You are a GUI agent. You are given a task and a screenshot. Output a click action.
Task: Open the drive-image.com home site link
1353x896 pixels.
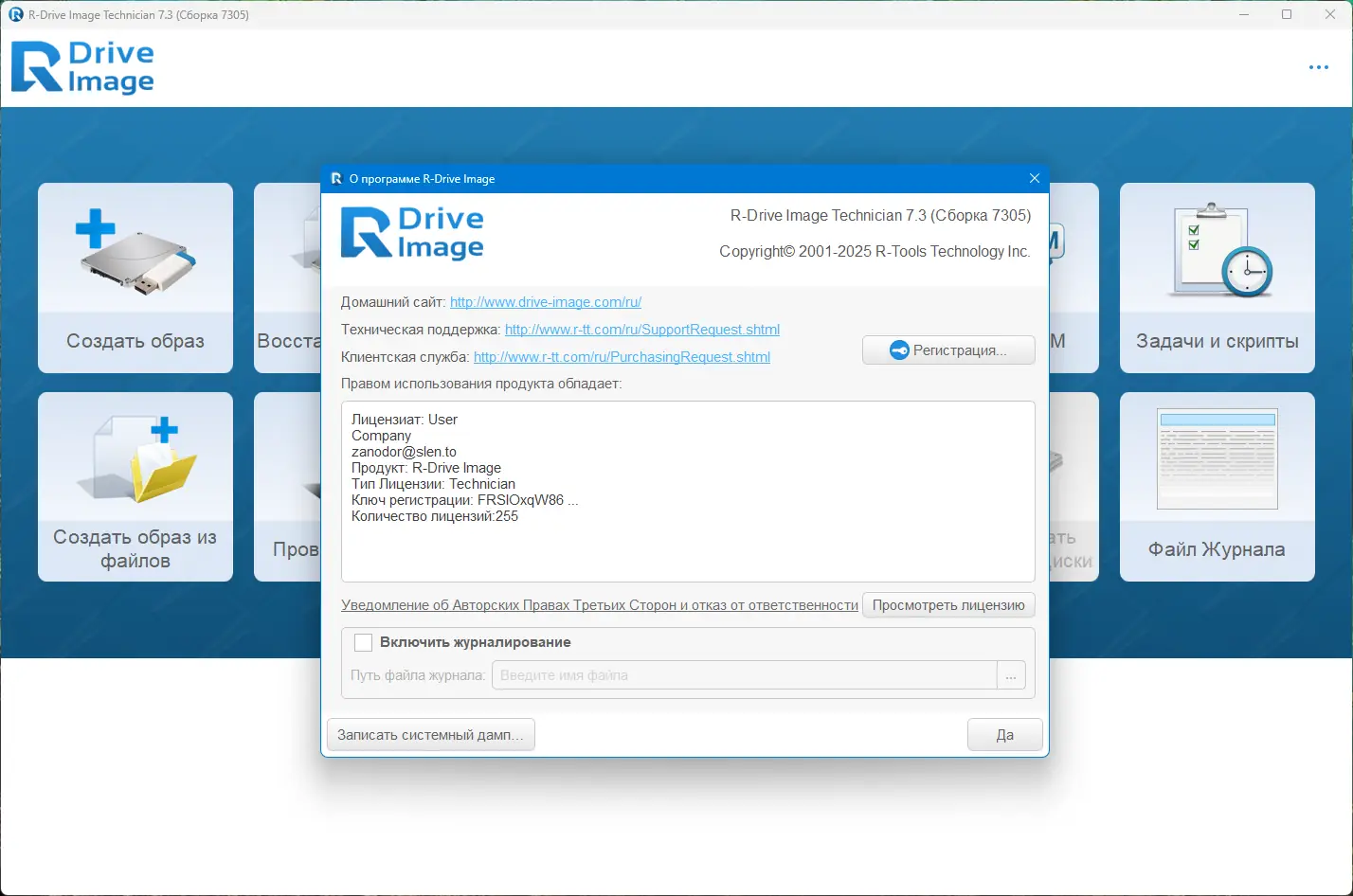[x=546, y=302]
